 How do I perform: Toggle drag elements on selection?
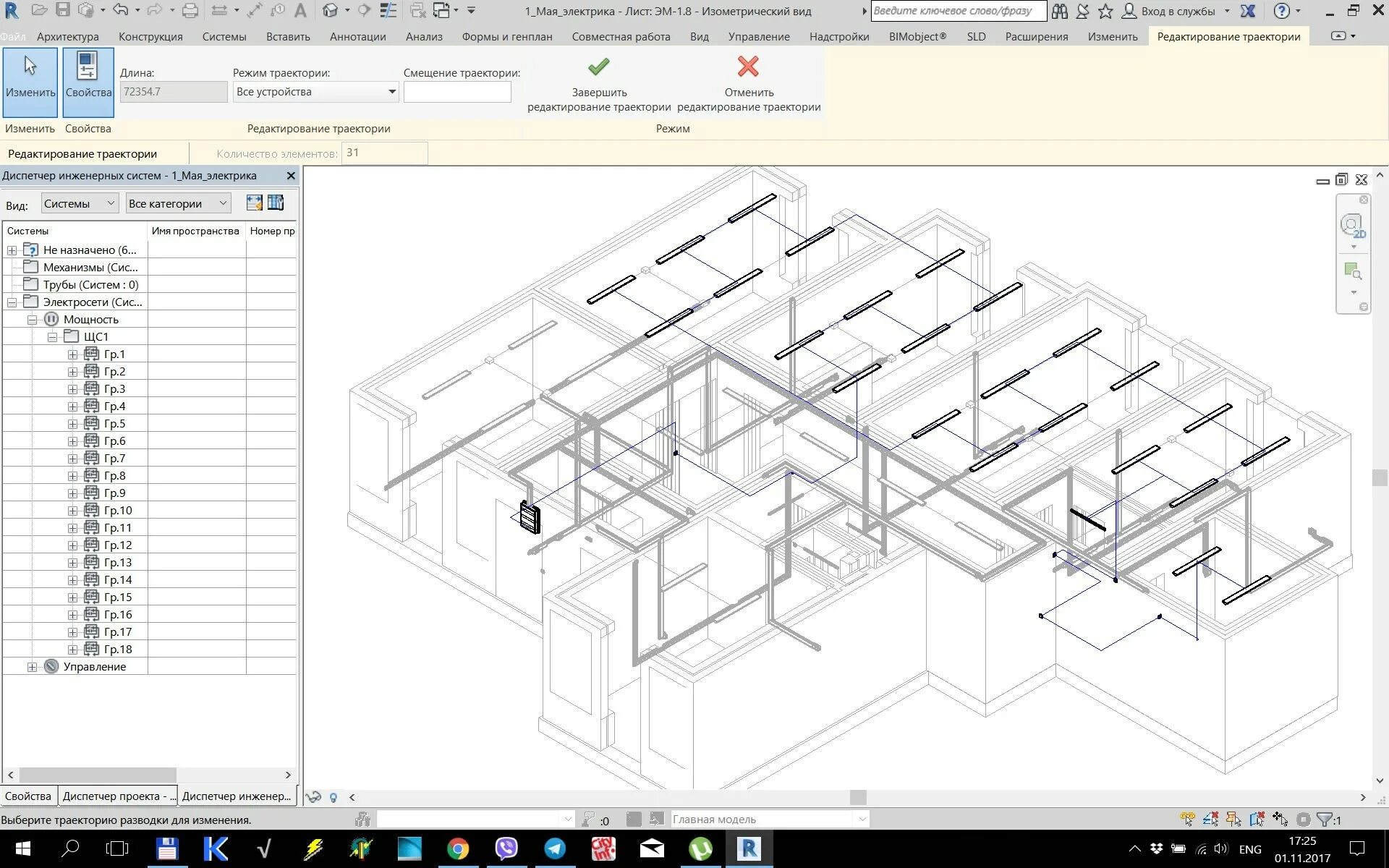tap(1280, 820)
